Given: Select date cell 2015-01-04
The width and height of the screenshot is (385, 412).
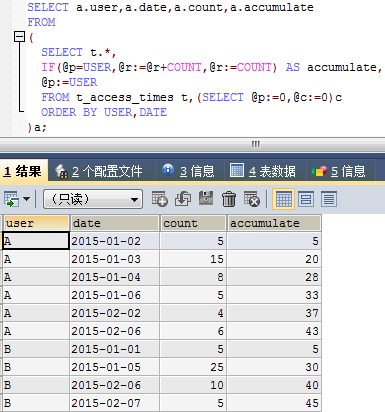Looking at the screenshot, I should 114,277.
